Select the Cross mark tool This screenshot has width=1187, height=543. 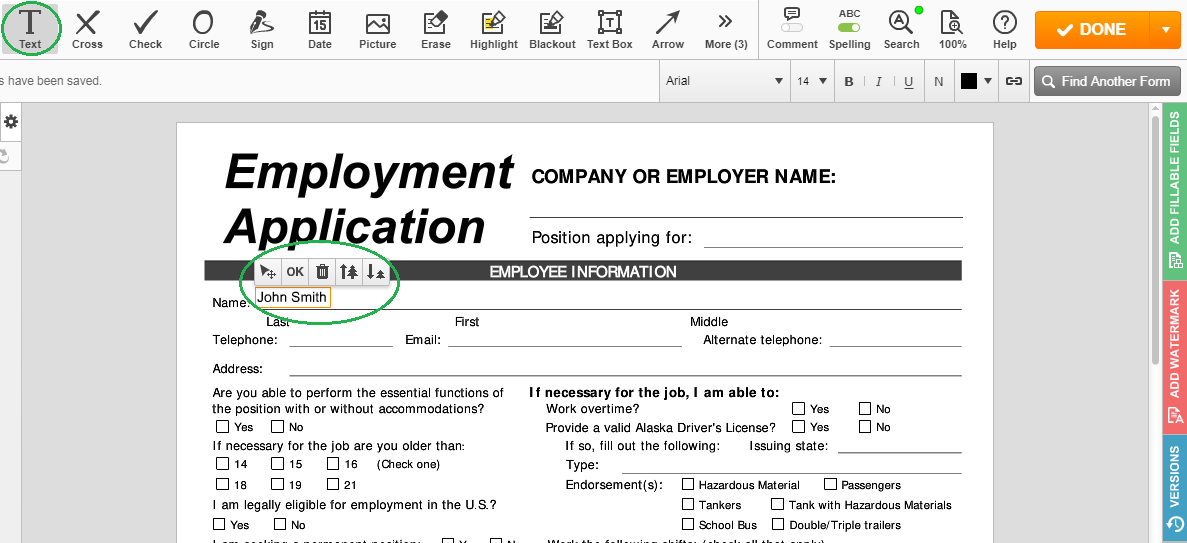(x=87, y=30)
